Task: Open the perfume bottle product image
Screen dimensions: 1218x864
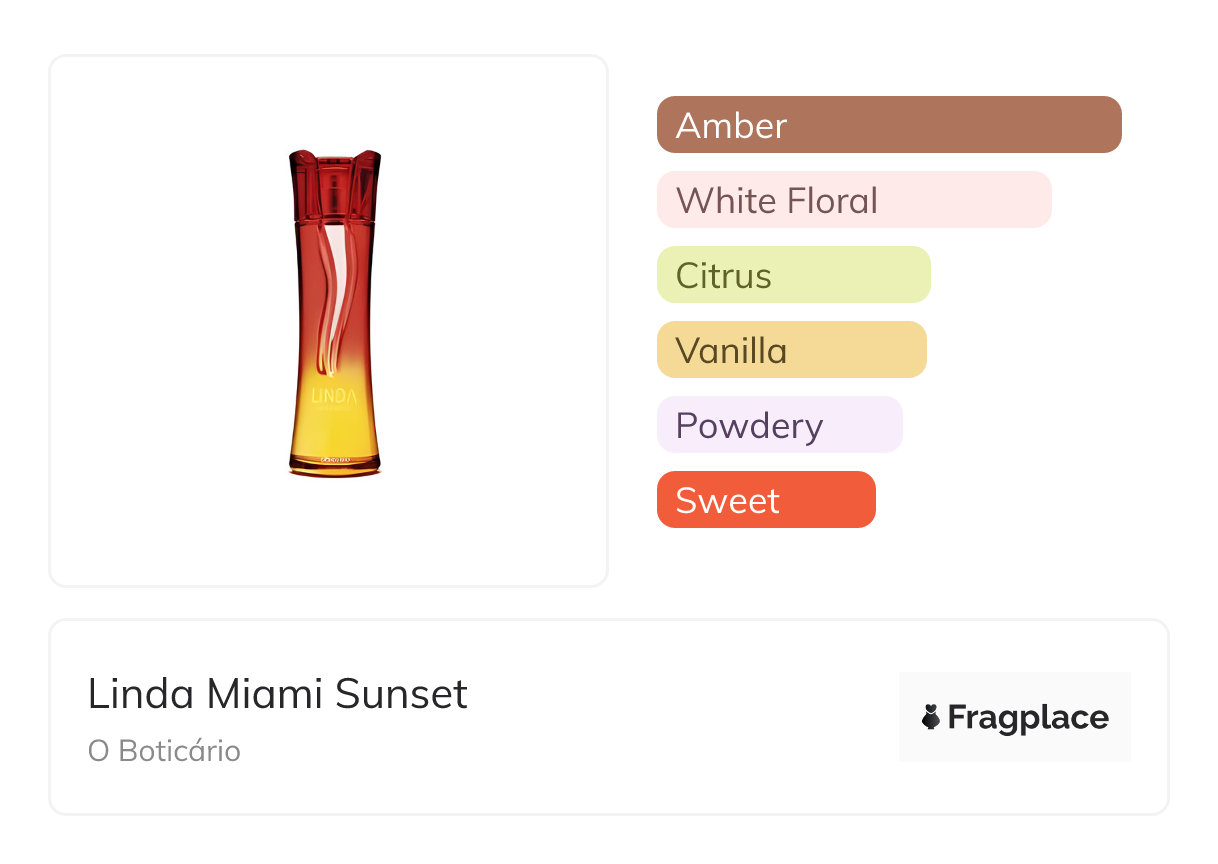Action: (x=335, y=313)
